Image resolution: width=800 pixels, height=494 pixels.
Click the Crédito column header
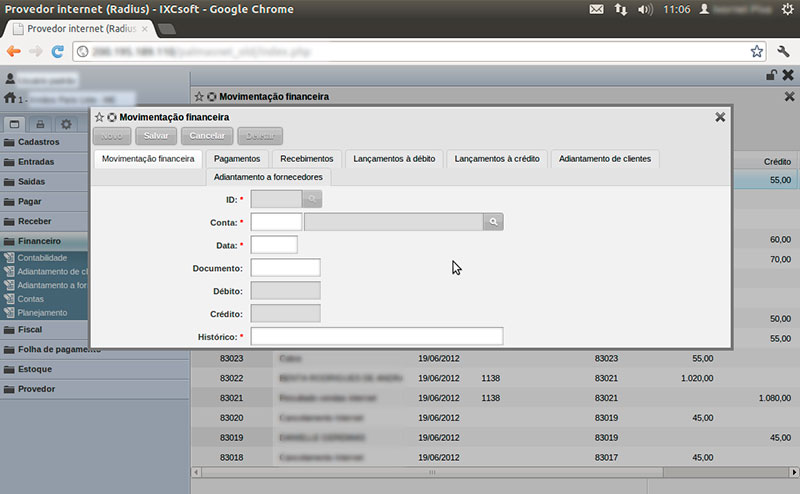pyautogui.click(x=777, y=162)
